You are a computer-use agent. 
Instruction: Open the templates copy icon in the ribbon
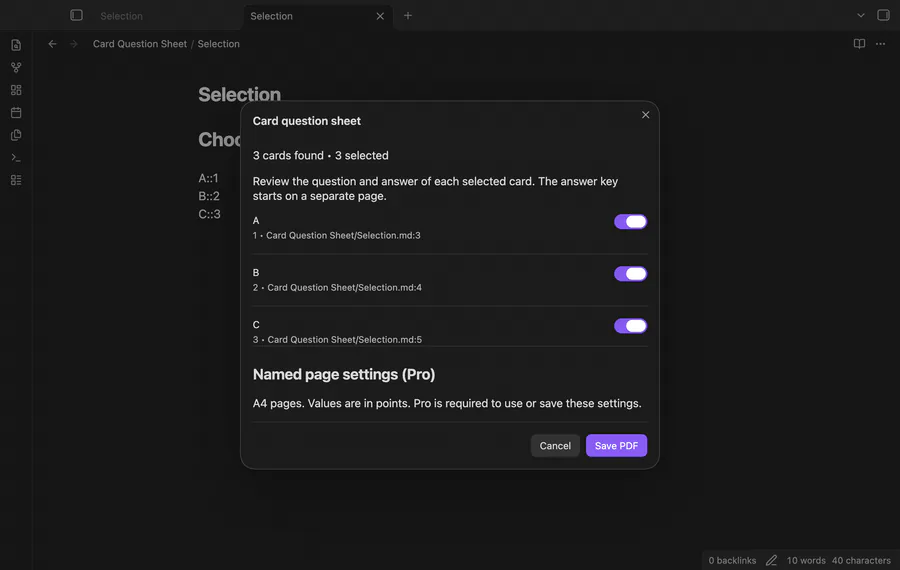16,135
